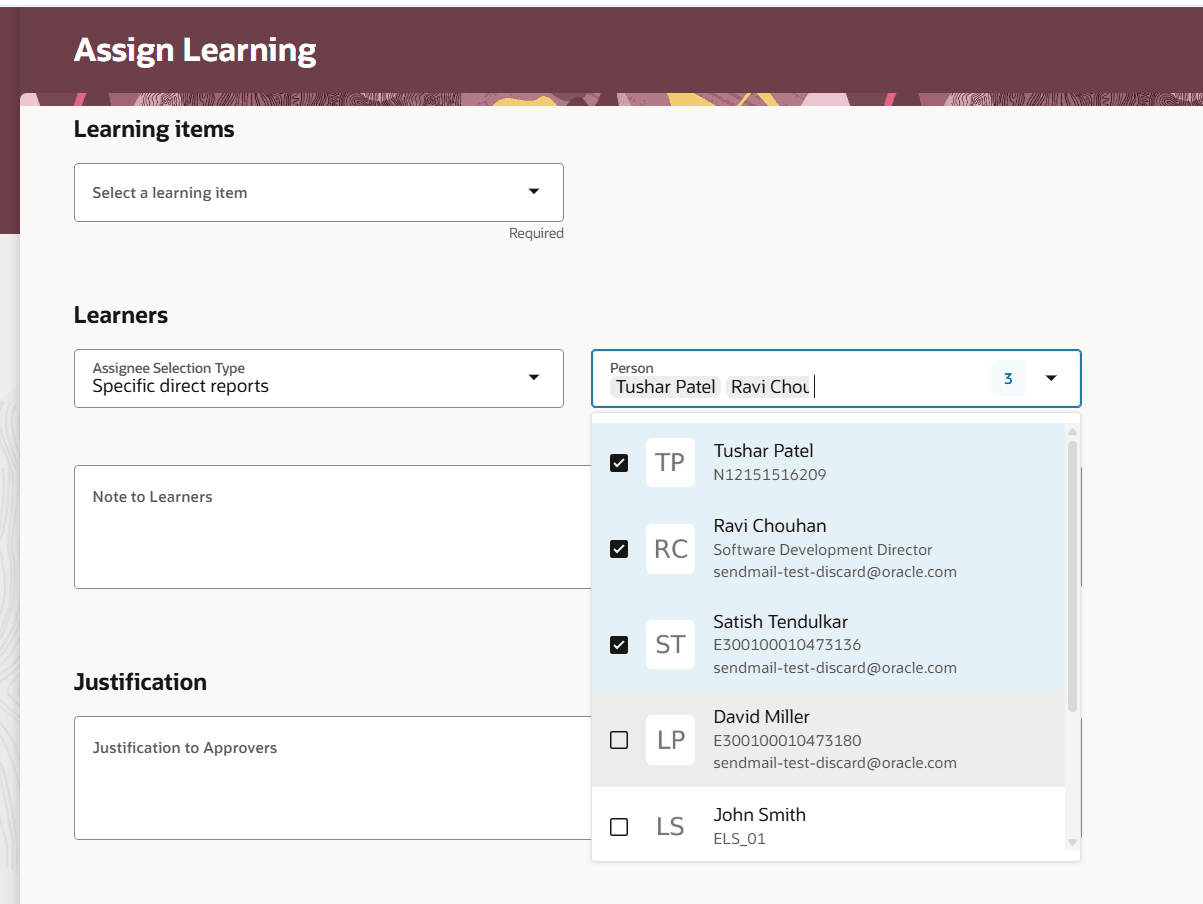Click the person list scrollbar thumb
This screenshot has width=1203, height=904.
tap(1073, 575)
